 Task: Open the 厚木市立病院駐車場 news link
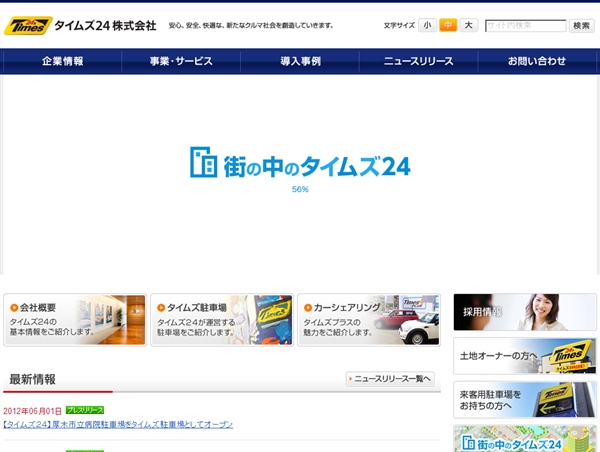[118, 424]
